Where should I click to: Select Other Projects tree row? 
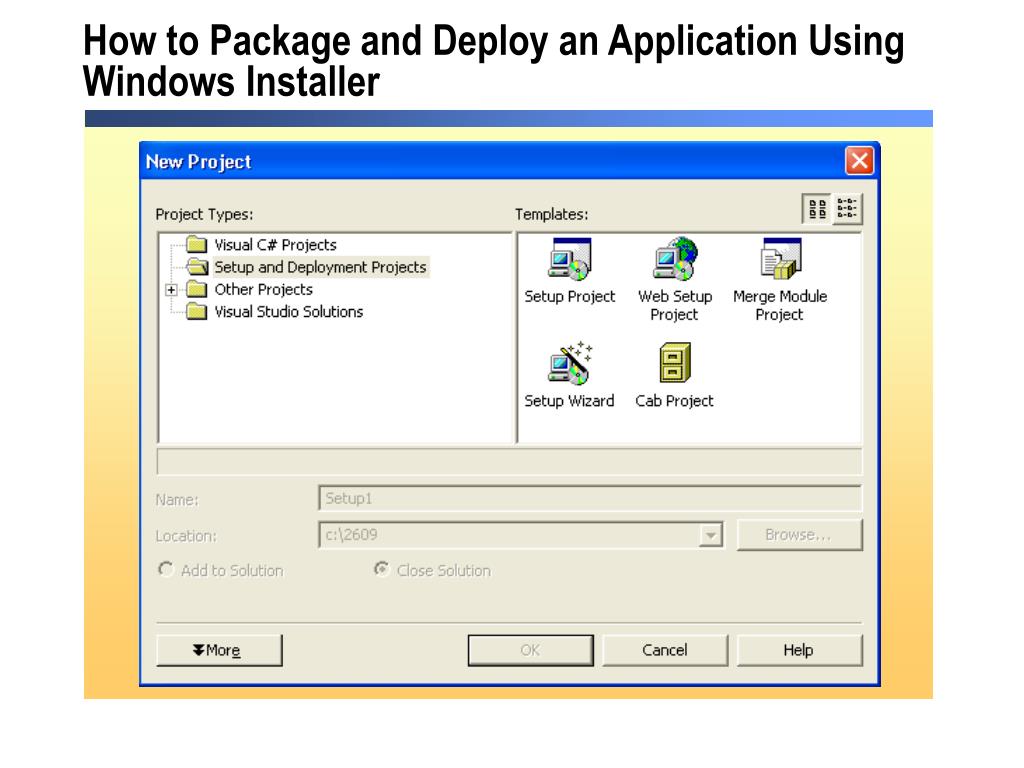(264, 289)
